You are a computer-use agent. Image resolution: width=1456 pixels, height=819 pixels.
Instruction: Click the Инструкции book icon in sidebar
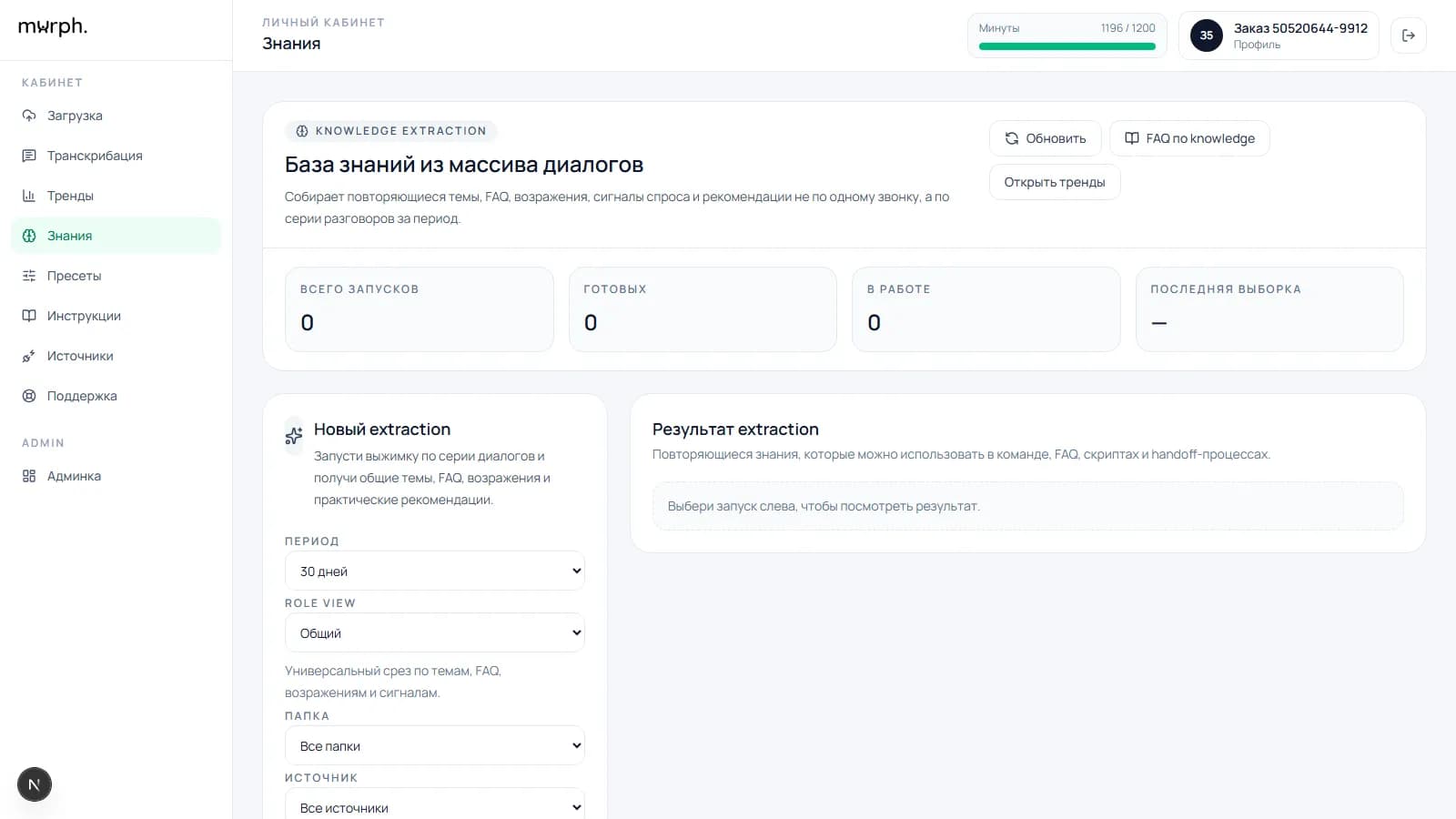pyautogui.click(x=29, y=316)
